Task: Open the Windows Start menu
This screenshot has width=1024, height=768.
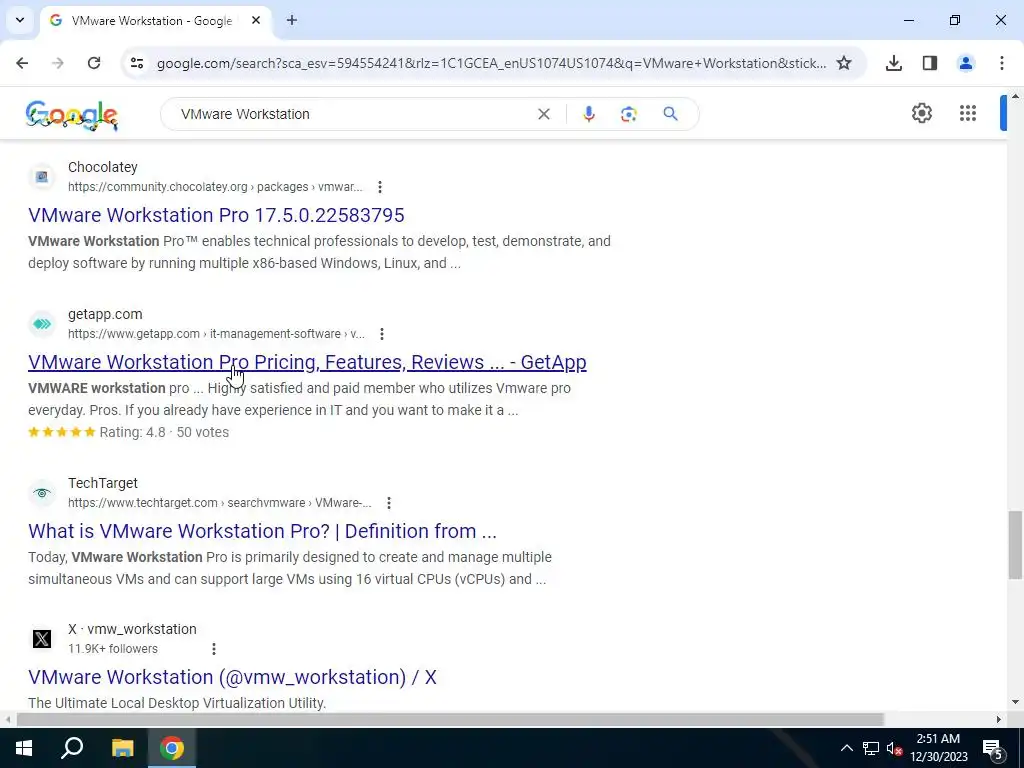Action: click(24, 748)
